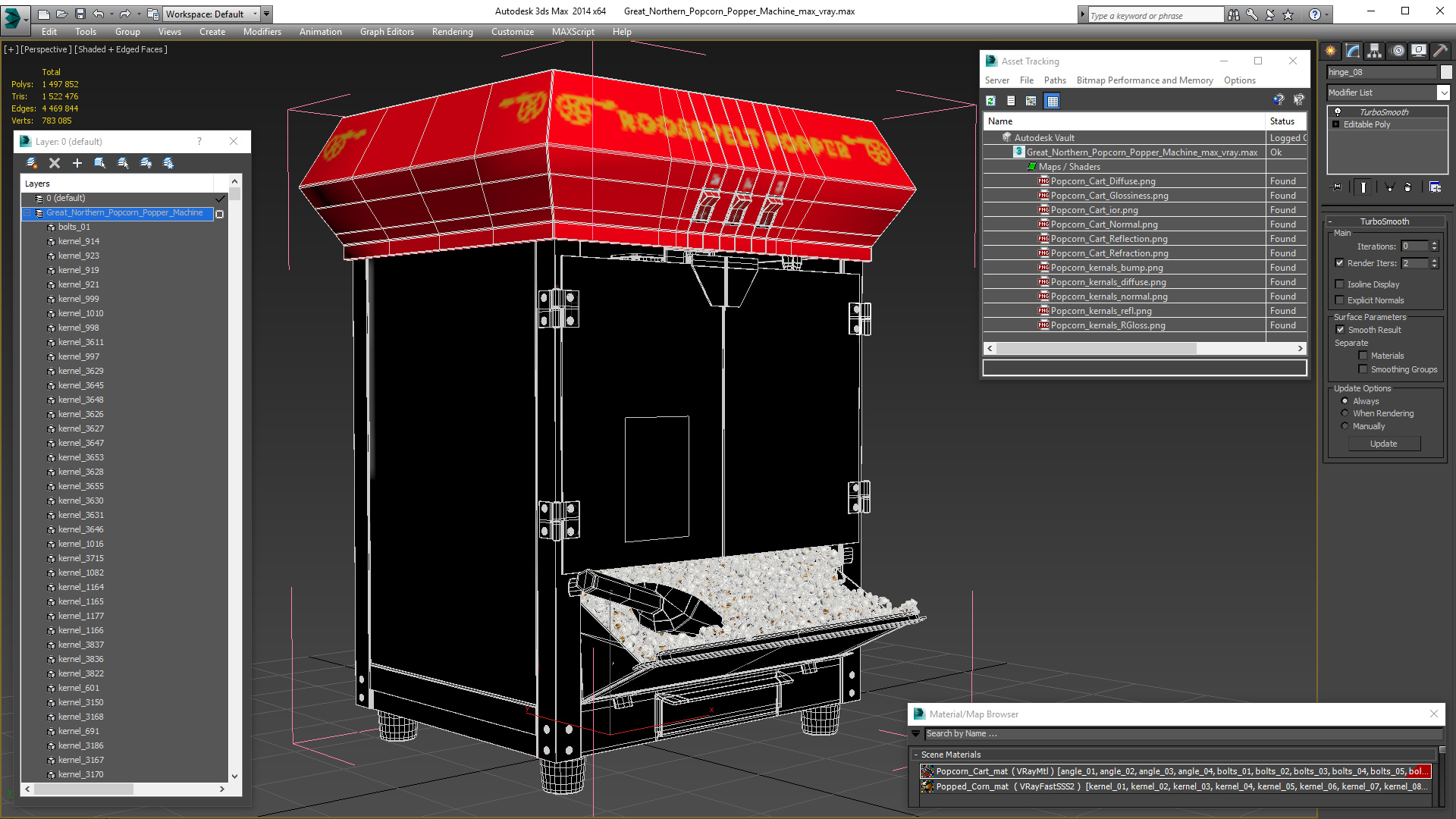Click Make Unique icon under modifier stack
Image resolution: width=1456 pixels, height=819 pixels.
(1389, 187)
